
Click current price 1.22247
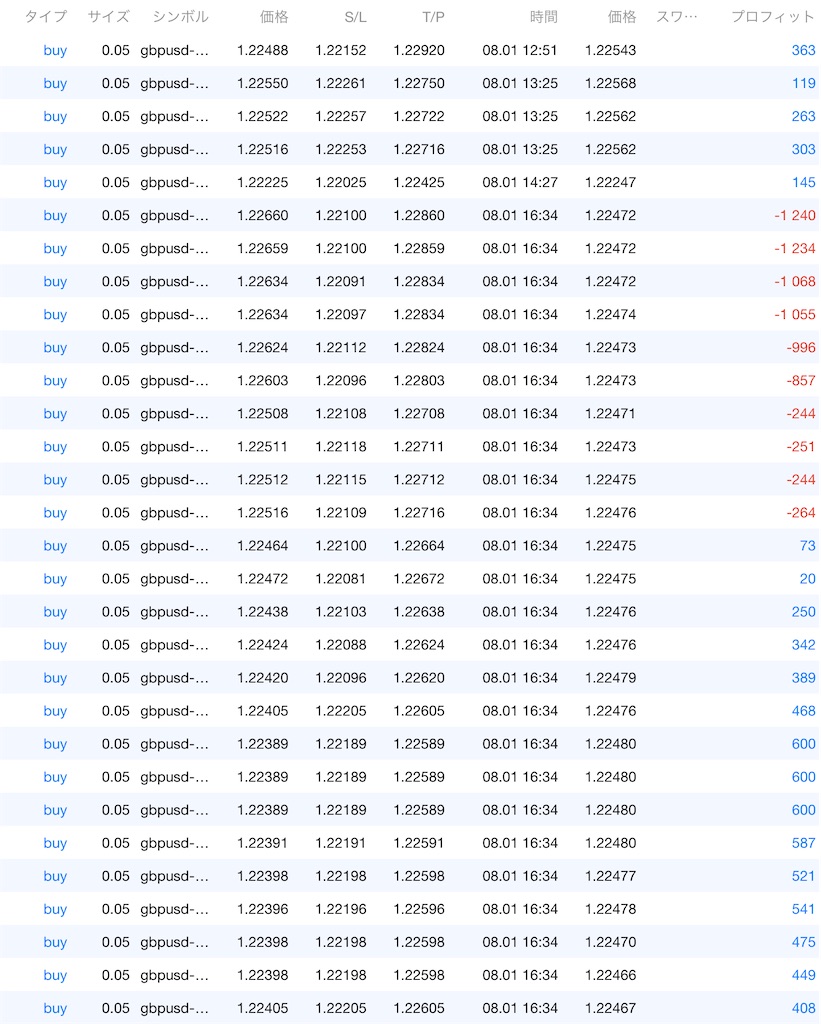tap(611, 182)
